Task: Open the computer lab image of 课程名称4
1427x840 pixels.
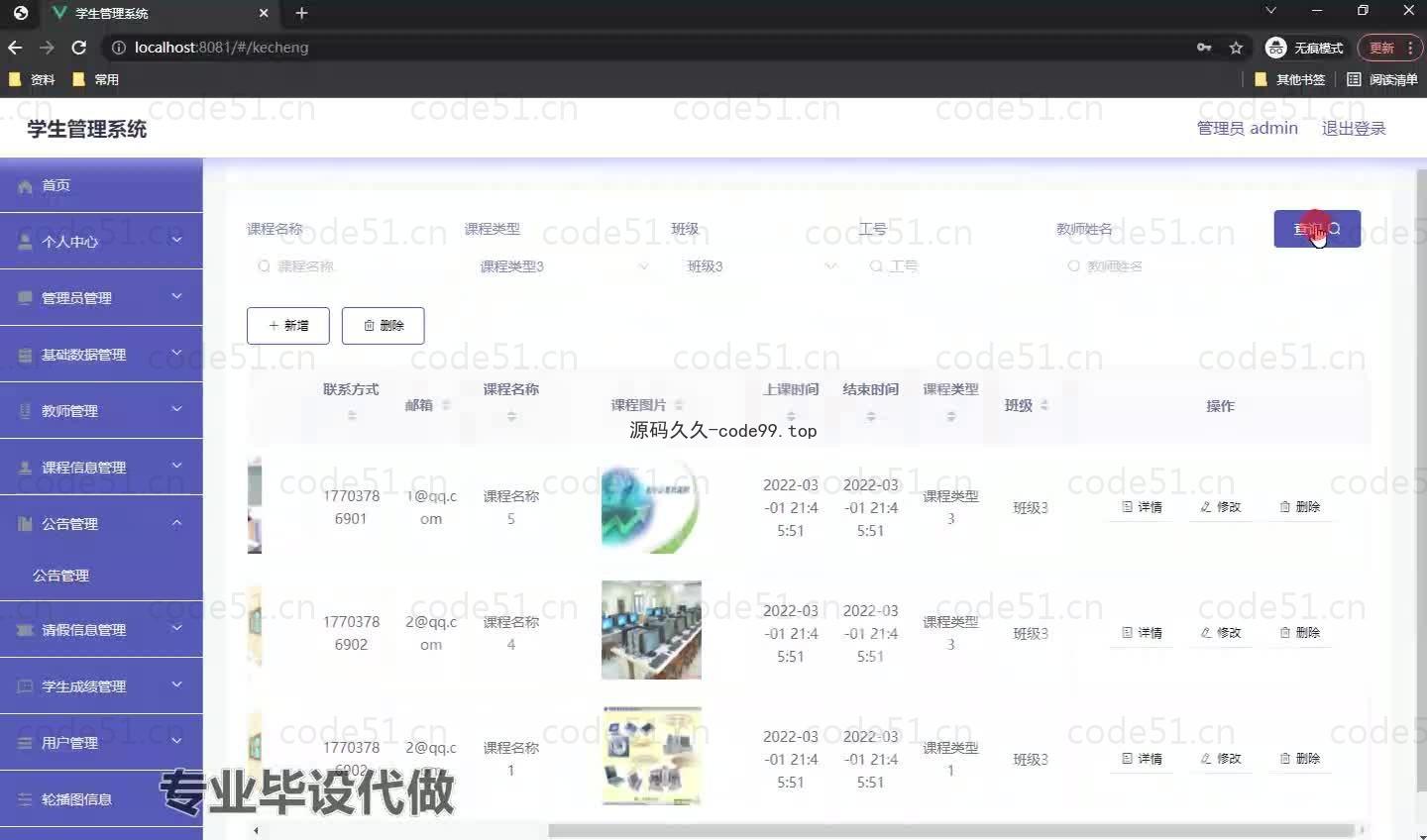Action: pyautogui.click(x=651, y=630)
